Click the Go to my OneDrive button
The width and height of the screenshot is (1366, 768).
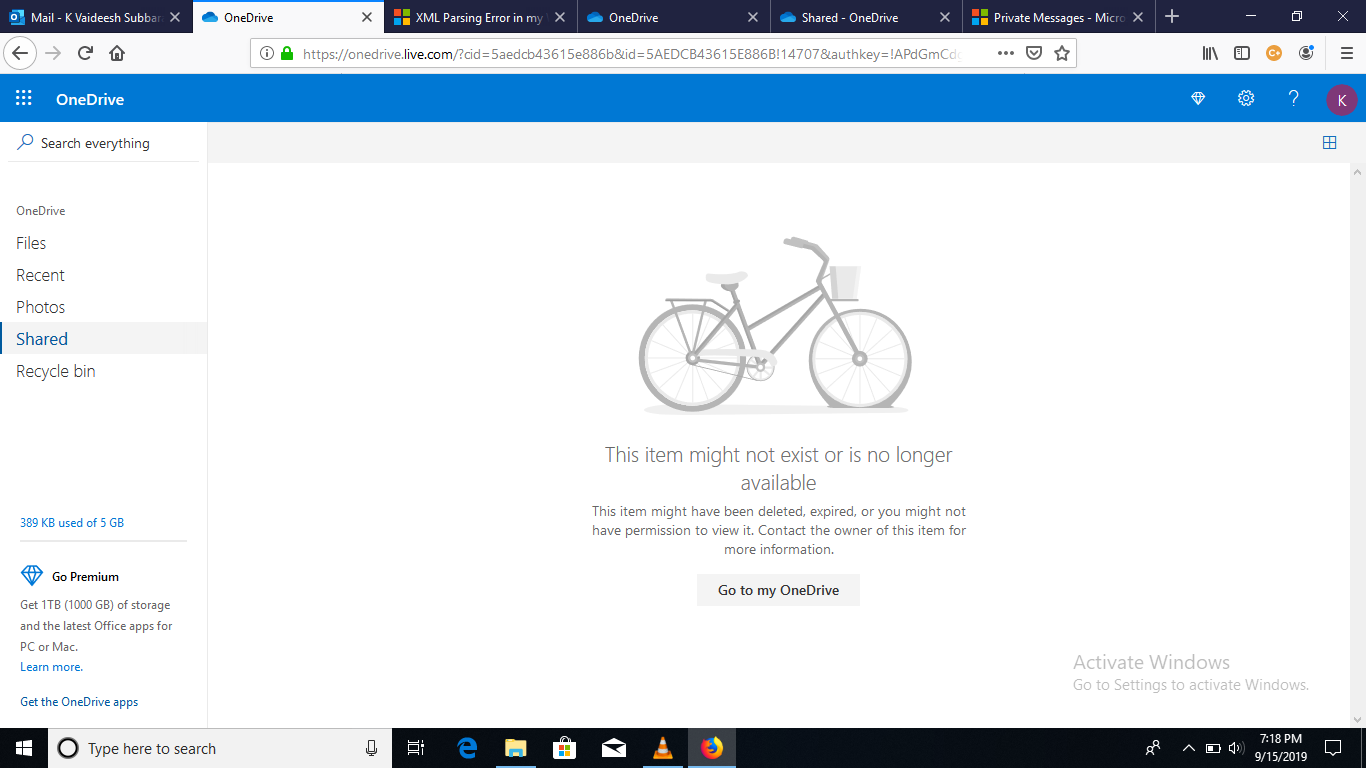click(x=778, y=590)
